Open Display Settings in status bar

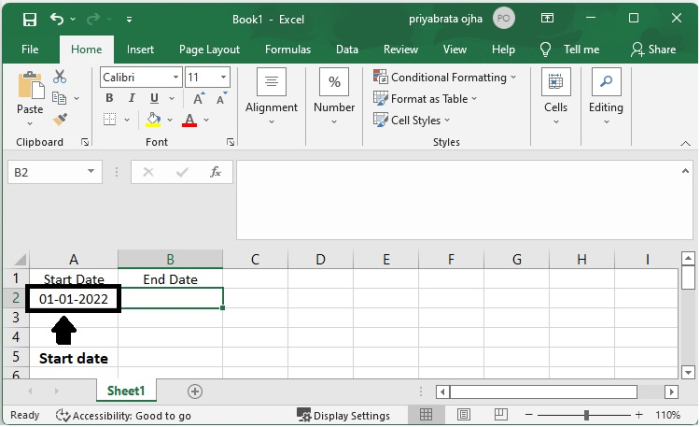coord(344,415)
